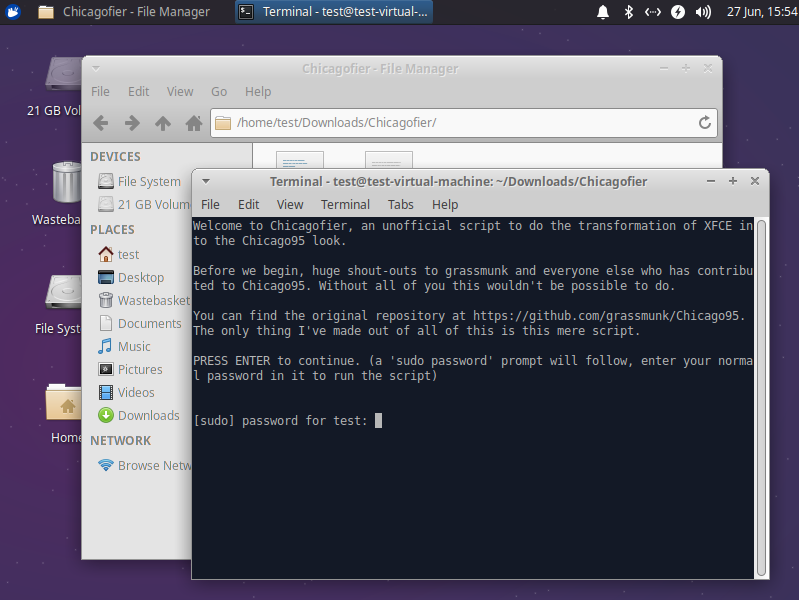Viewport: 799px width, 600px height.
Task: Click the Bluetooth tray icon
Action: click(x=628, y=12)
